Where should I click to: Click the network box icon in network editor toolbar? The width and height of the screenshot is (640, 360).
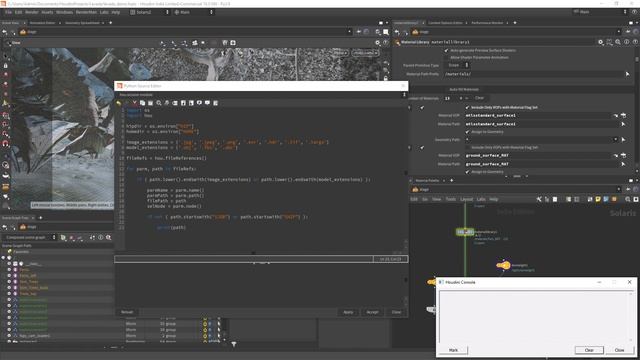coord(606,199)
